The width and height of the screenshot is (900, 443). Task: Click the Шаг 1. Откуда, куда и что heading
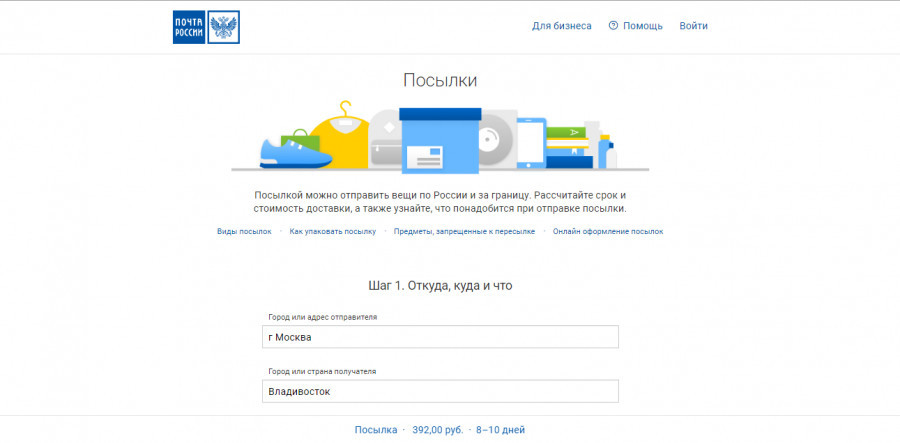point(440,286)
